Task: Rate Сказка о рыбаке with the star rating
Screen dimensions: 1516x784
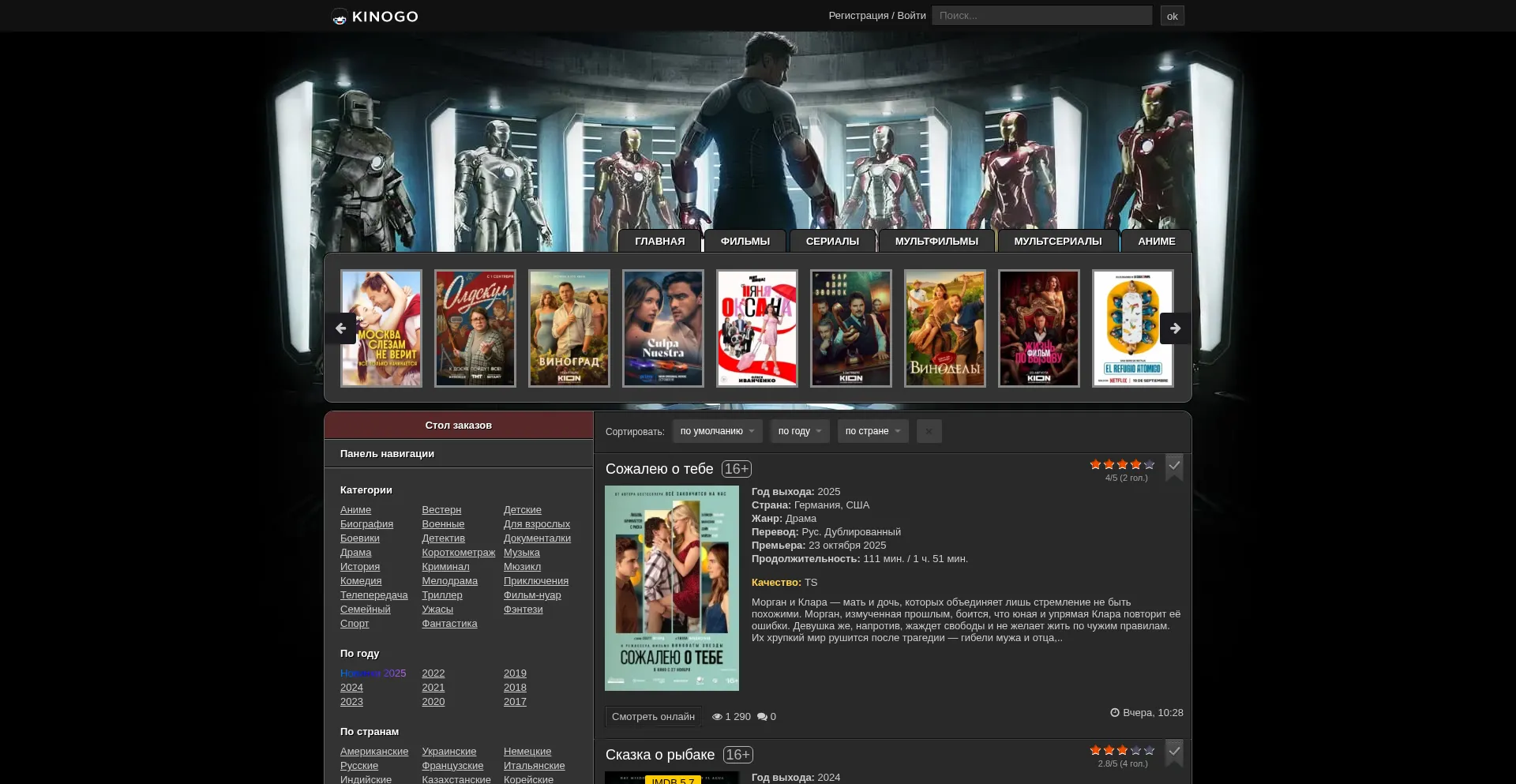Action: 1122,751
